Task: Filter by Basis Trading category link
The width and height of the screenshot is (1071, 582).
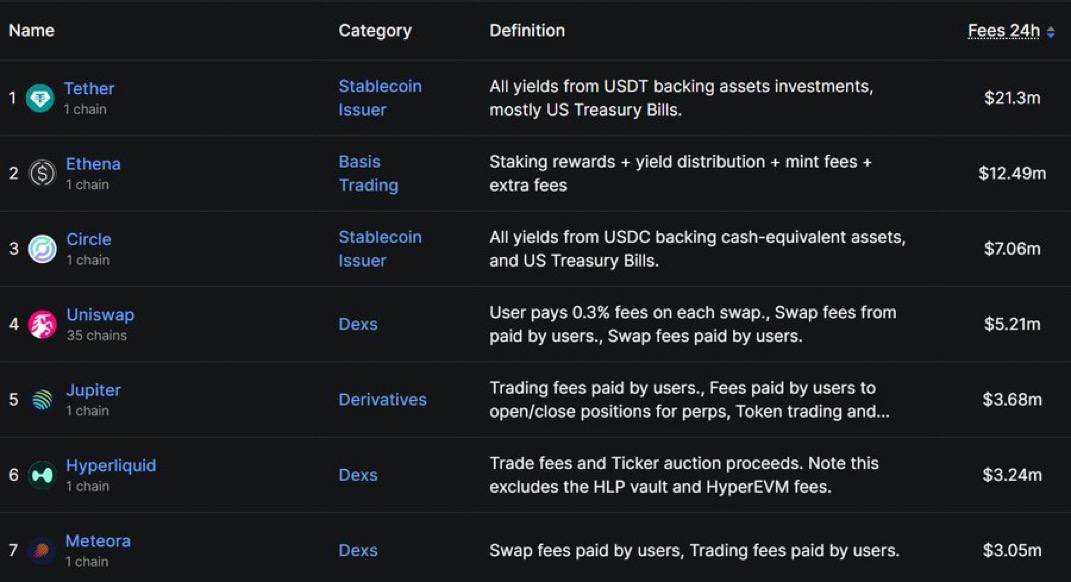Action: (x=368, y=174)
